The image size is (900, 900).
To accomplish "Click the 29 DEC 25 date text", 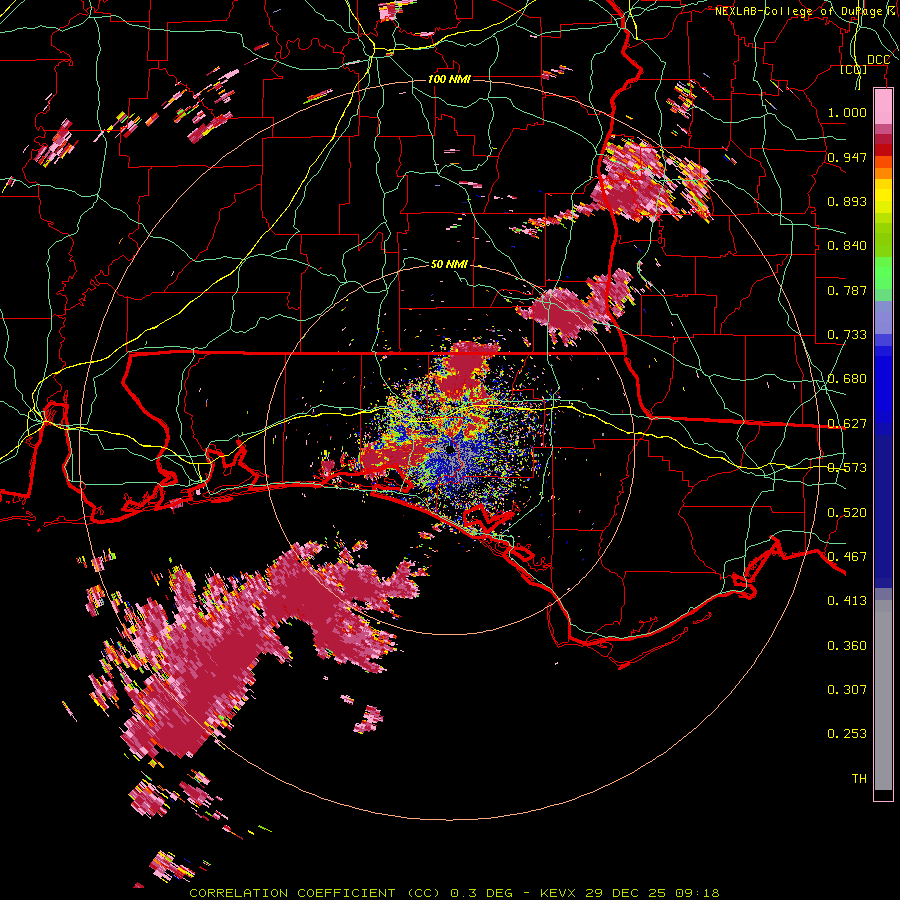I will [626, 893].
